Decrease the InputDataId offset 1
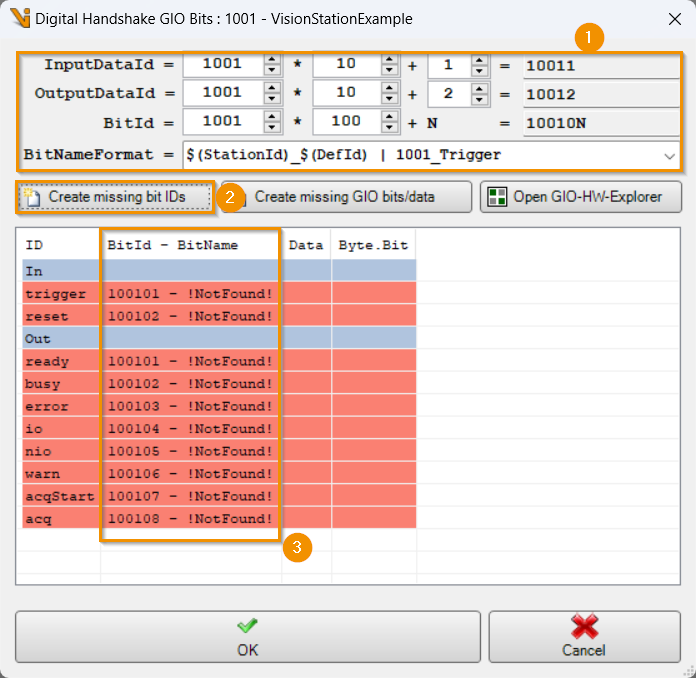 click(479, 70)
